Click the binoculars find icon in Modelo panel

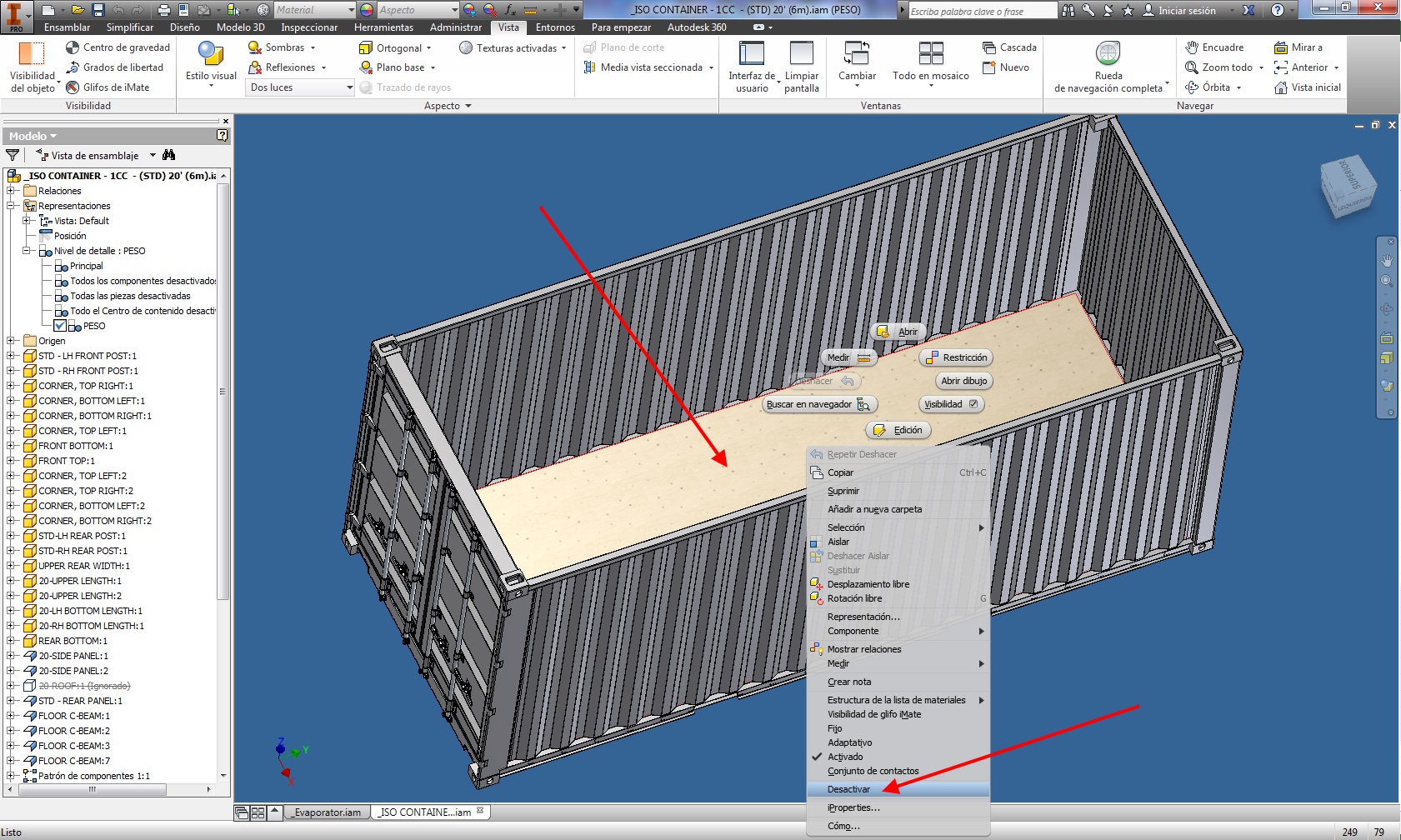169,155
